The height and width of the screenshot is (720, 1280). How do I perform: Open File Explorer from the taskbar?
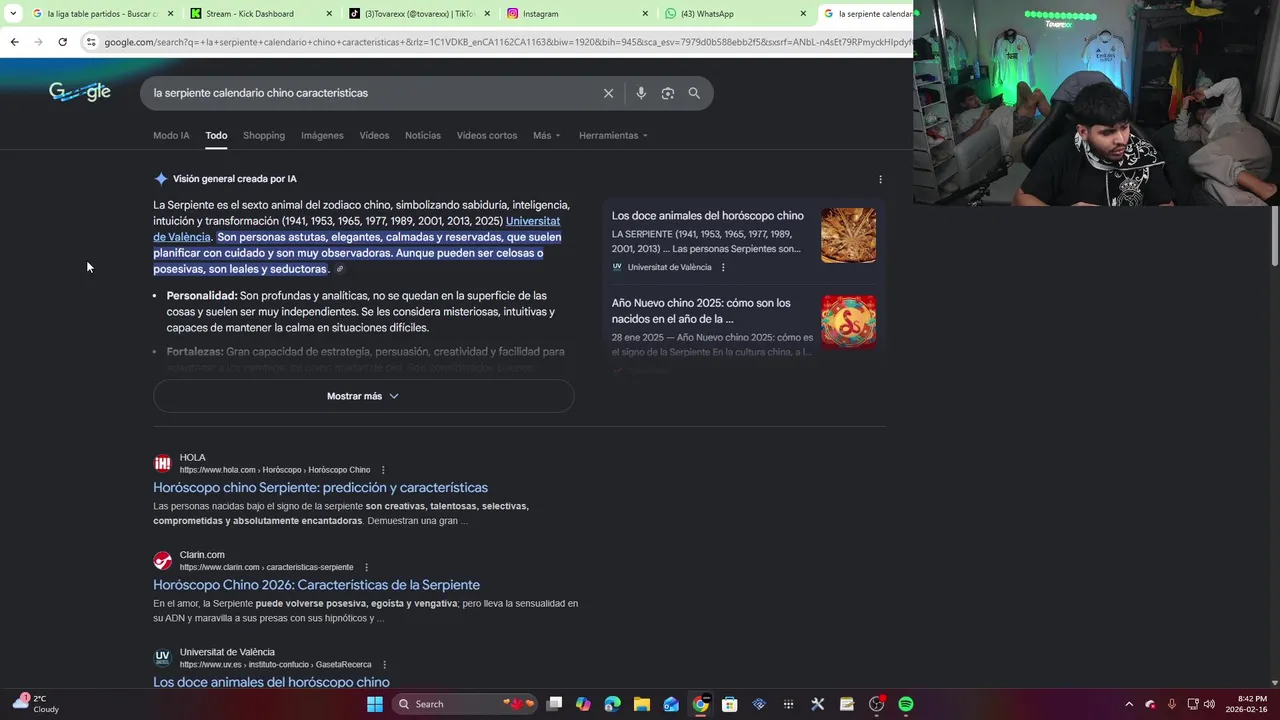642,704
